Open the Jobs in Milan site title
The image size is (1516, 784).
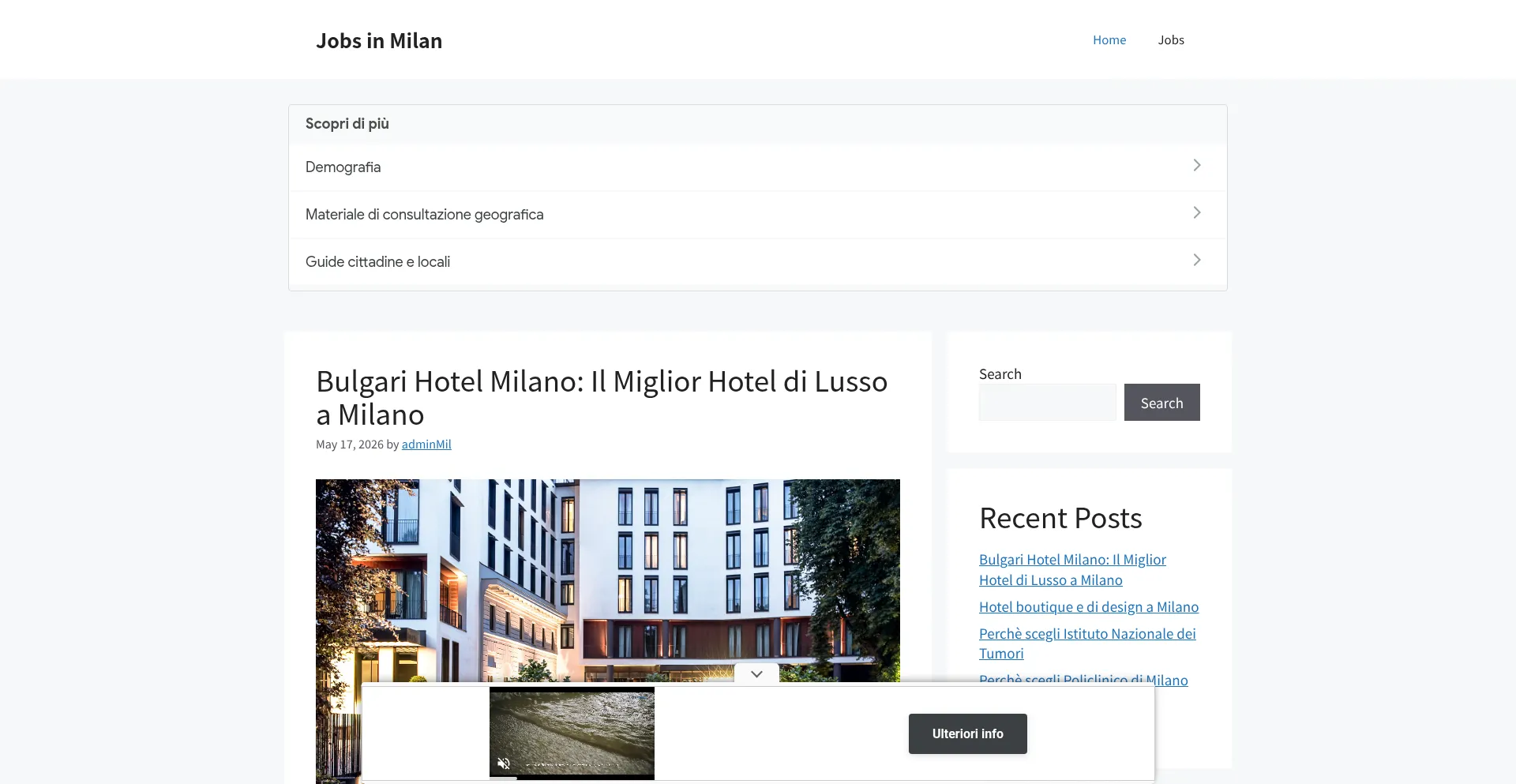pos(379,40)
